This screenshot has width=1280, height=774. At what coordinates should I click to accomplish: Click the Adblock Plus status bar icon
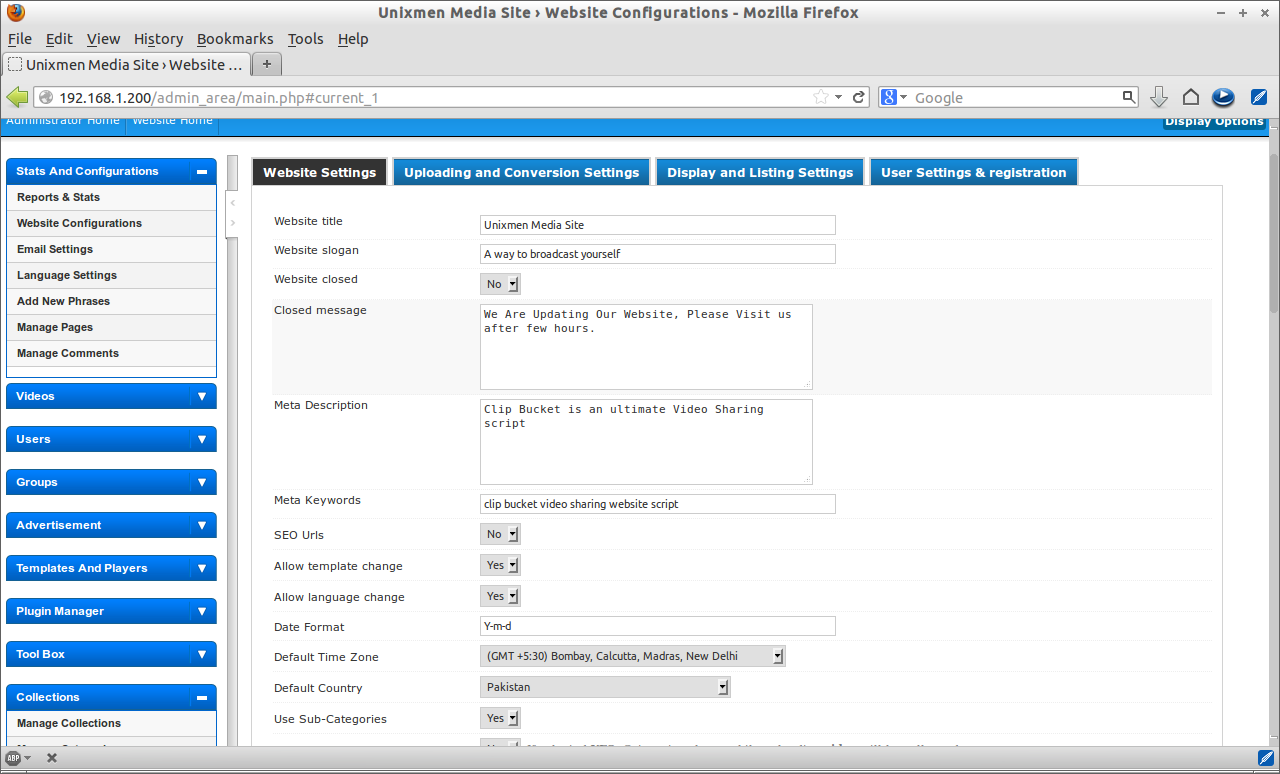[x=14, y=758]
